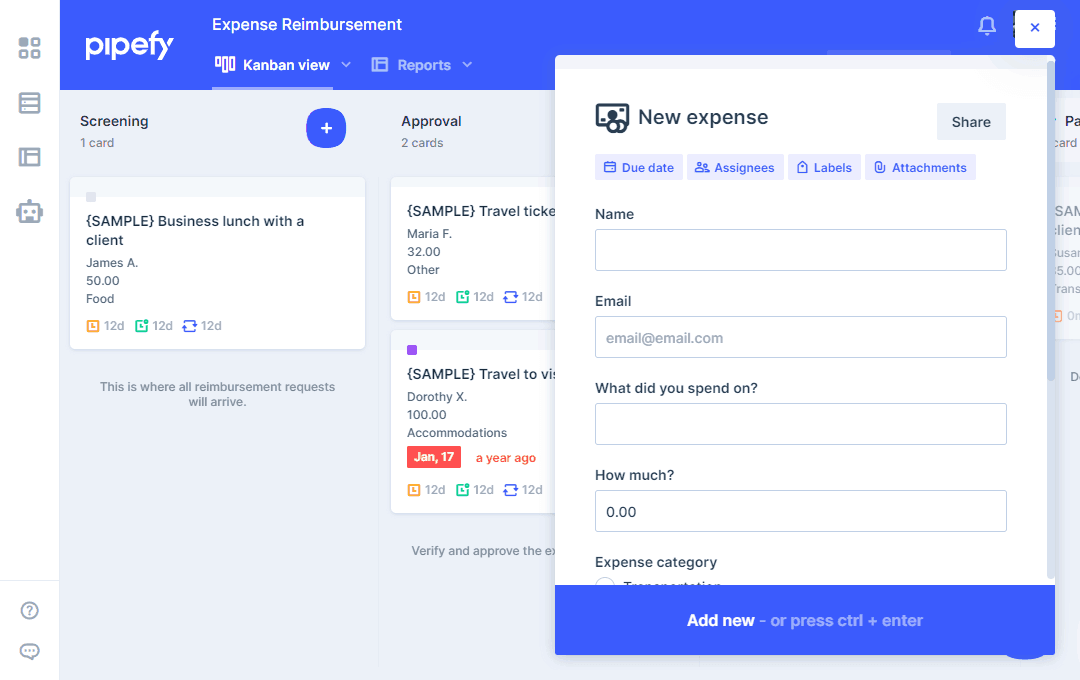Set a Due date for the expense

click(x=638, y=168)
